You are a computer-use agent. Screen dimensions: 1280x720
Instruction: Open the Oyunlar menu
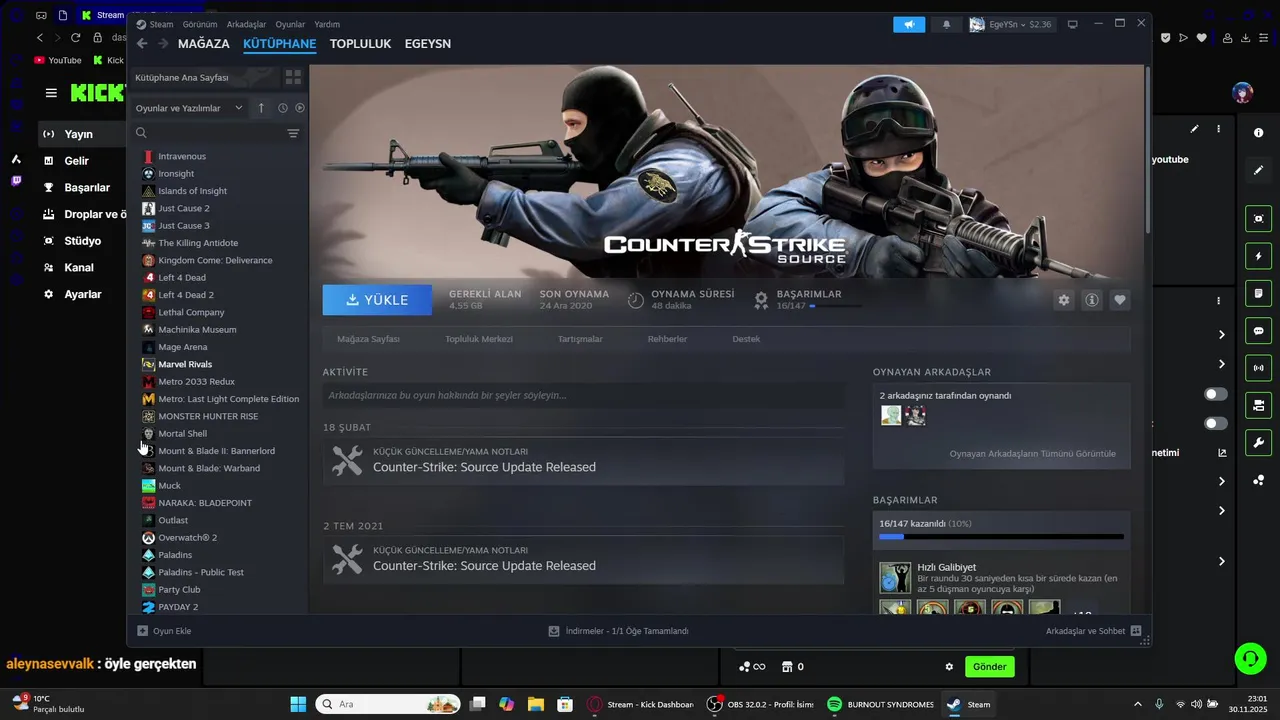coord(290,24)
